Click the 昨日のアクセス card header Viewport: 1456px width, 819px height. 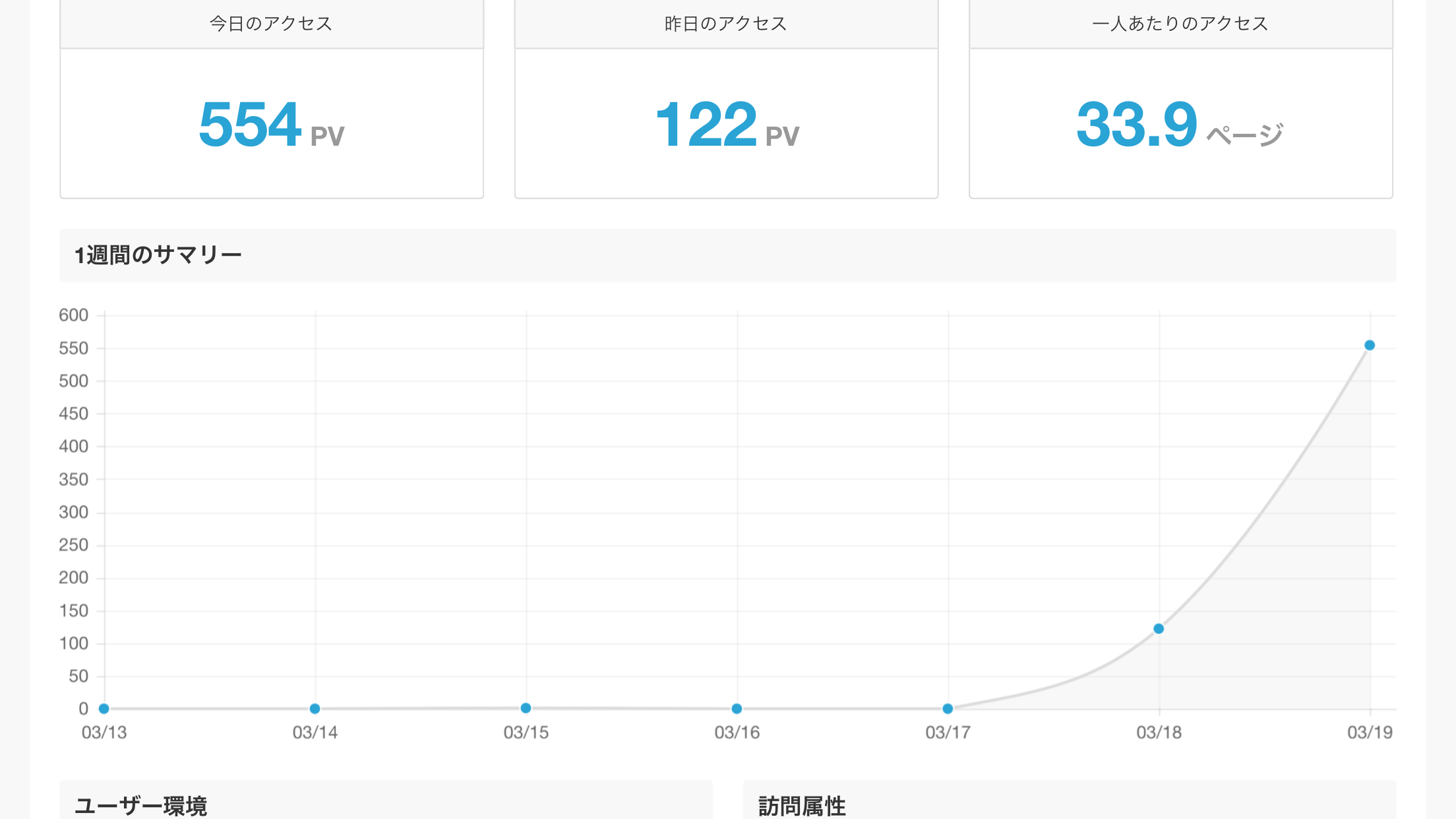726,24
